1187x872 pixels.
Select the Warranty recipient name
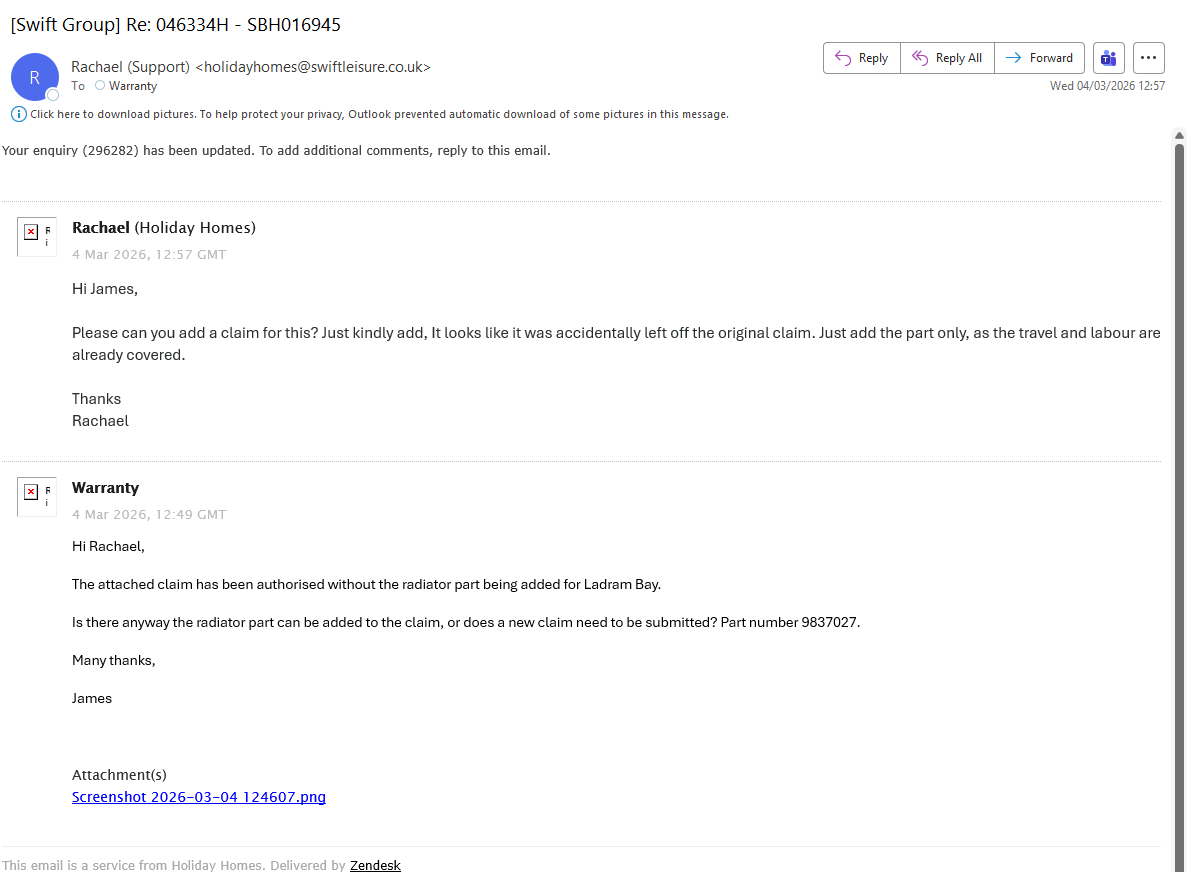point(133,86)
